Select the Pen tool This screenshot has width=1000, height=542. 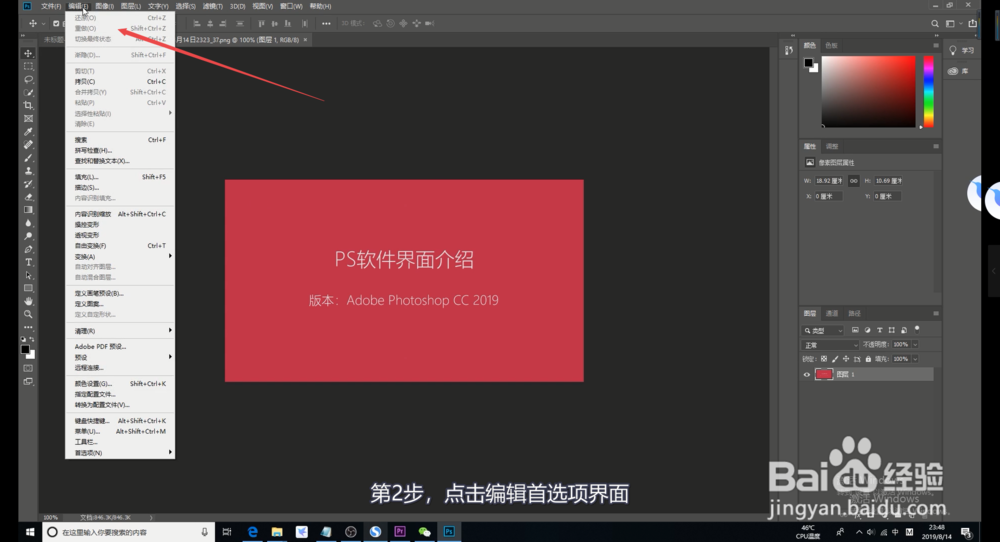pos(28,249)
